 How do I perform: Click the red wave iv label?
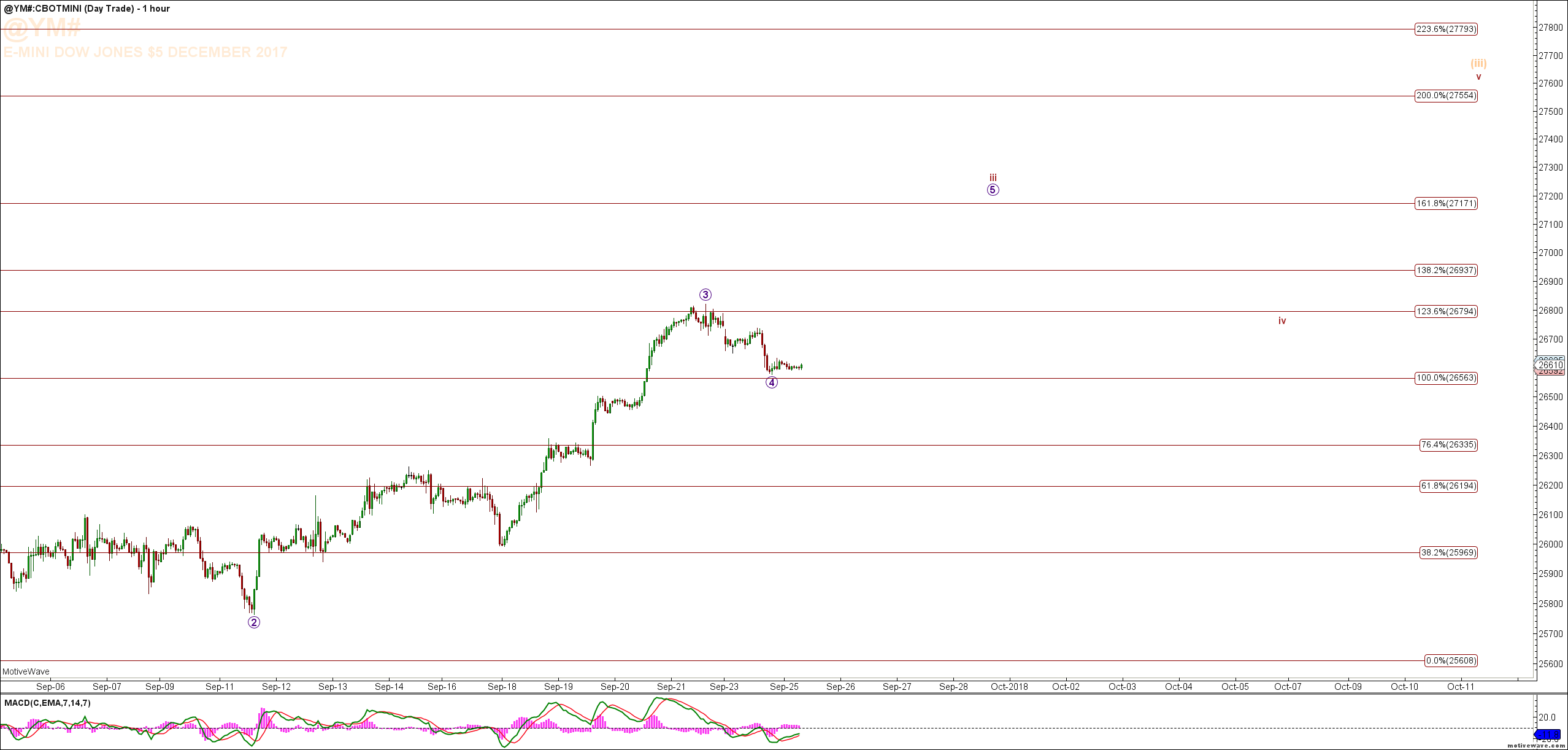point(1281,321)
